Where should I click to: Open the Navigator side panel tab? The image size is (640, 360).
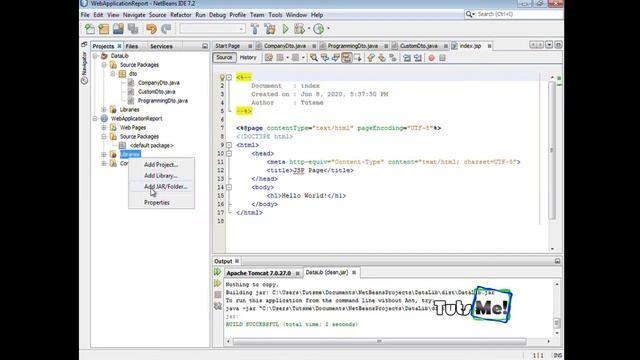pyautogui.click(x=84, y=67)
